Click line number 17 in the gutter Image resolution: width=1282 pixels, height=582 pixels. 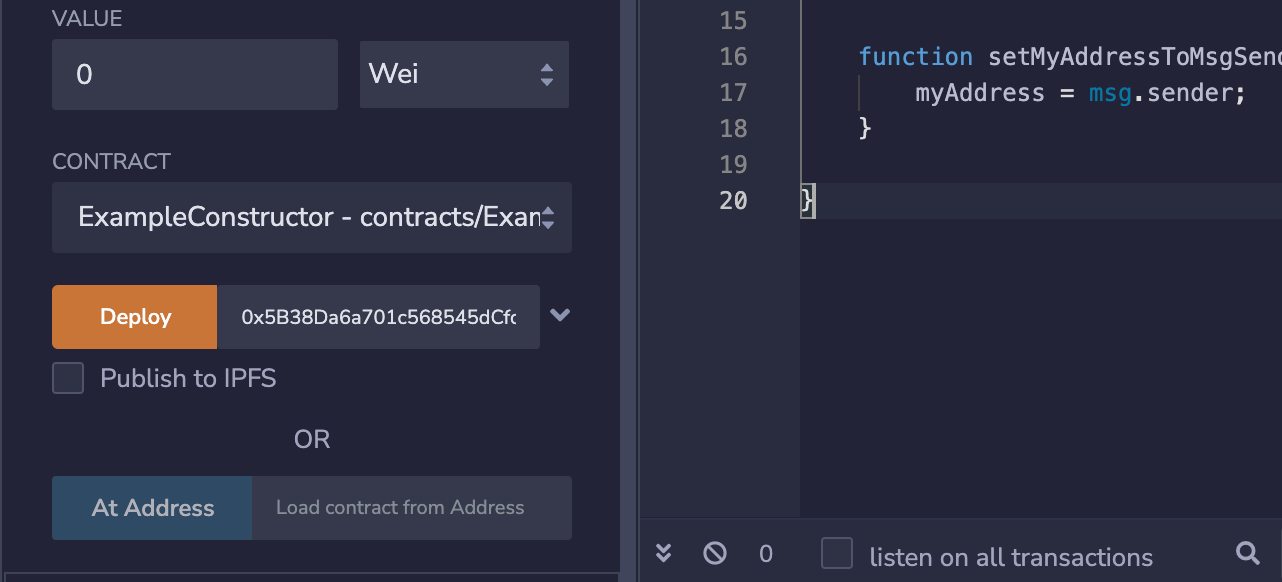pyautogui.click(x=733, y=93)
